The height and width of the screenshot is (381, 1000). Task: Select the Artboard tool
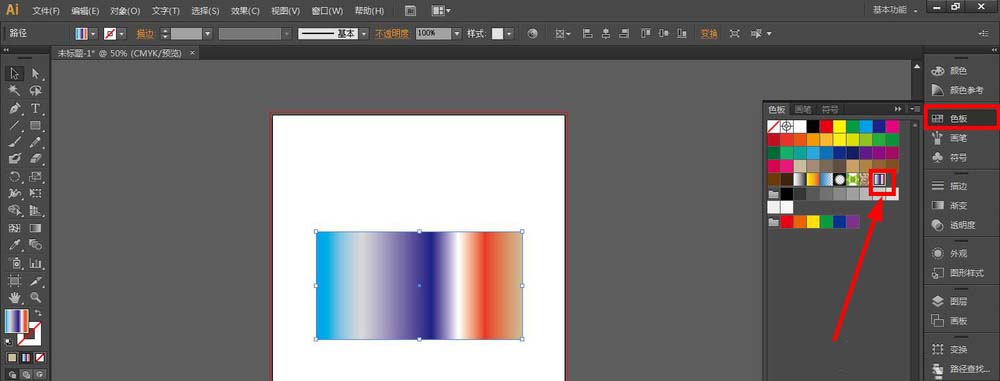[x=15, y=280]
